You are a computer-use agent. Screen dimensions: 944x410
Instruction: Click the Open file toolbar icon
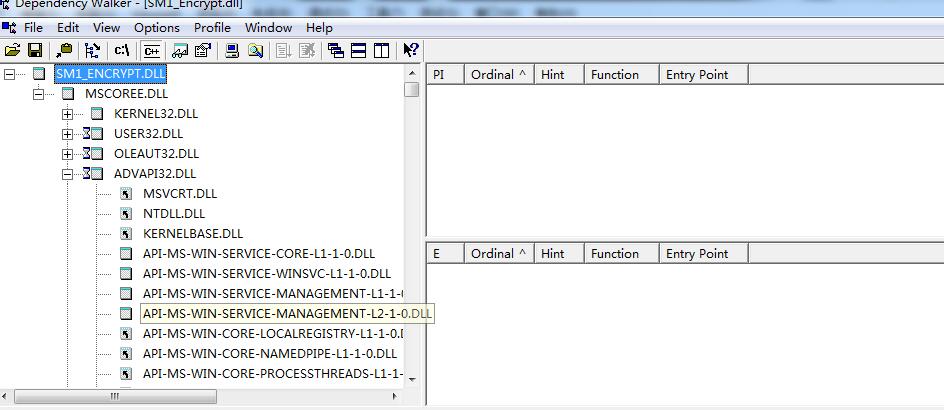(x=12, y=51)
